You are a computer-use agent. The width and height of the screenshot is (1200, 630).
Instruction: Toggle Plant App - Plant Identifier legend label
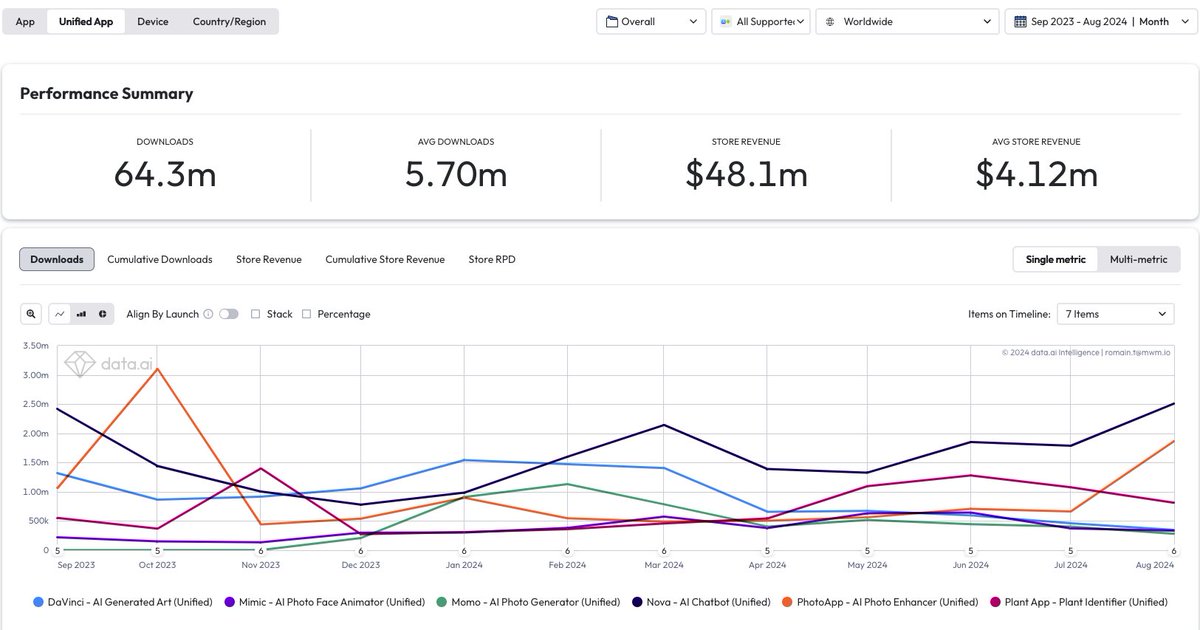click(1086, 602)
